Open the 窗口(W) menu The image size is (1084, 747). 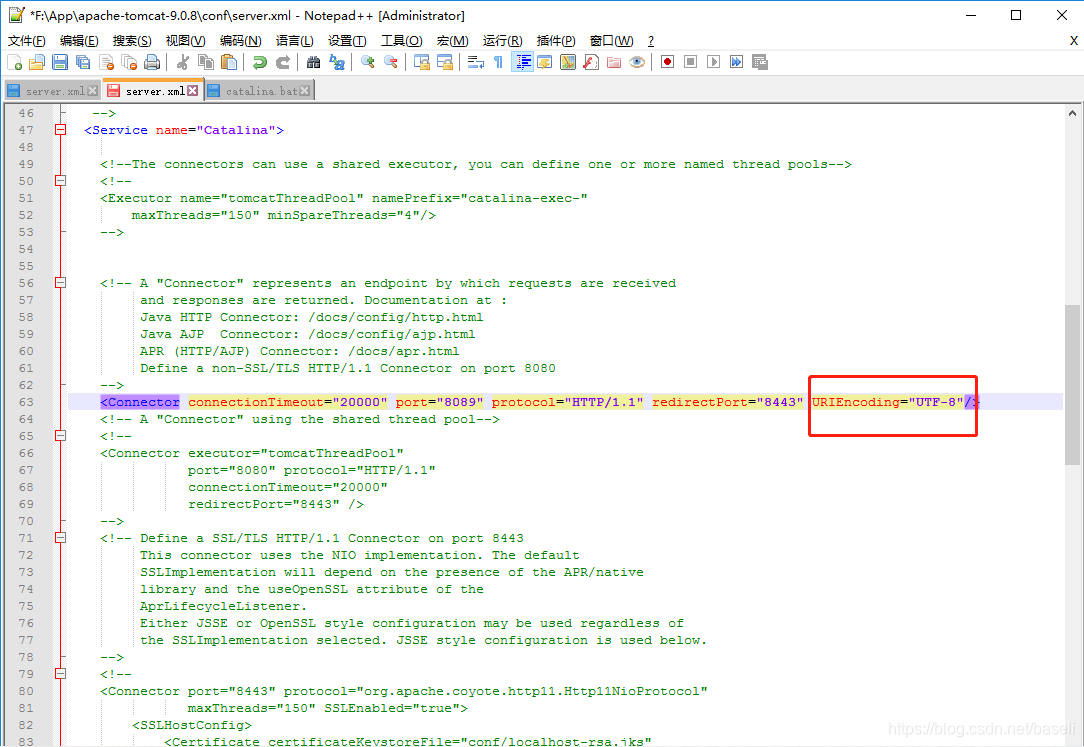click(611, 41)
